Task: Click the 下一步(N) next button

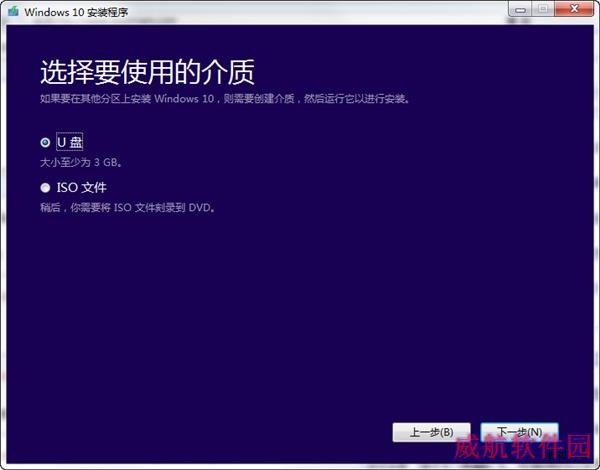Action: 519,432
